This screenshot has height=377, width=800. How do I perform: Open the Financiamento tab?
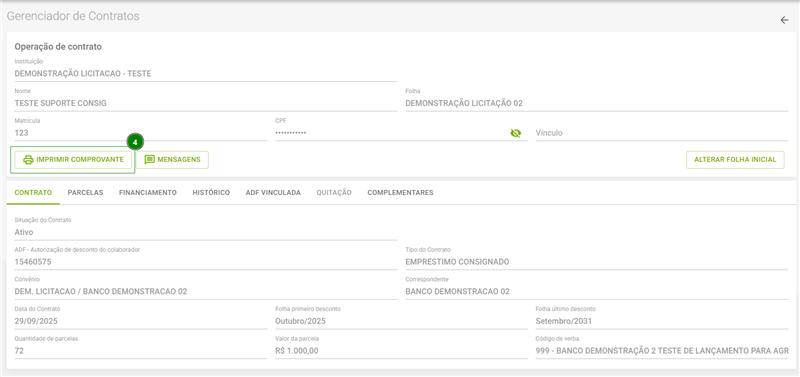(x=148, y=193)
